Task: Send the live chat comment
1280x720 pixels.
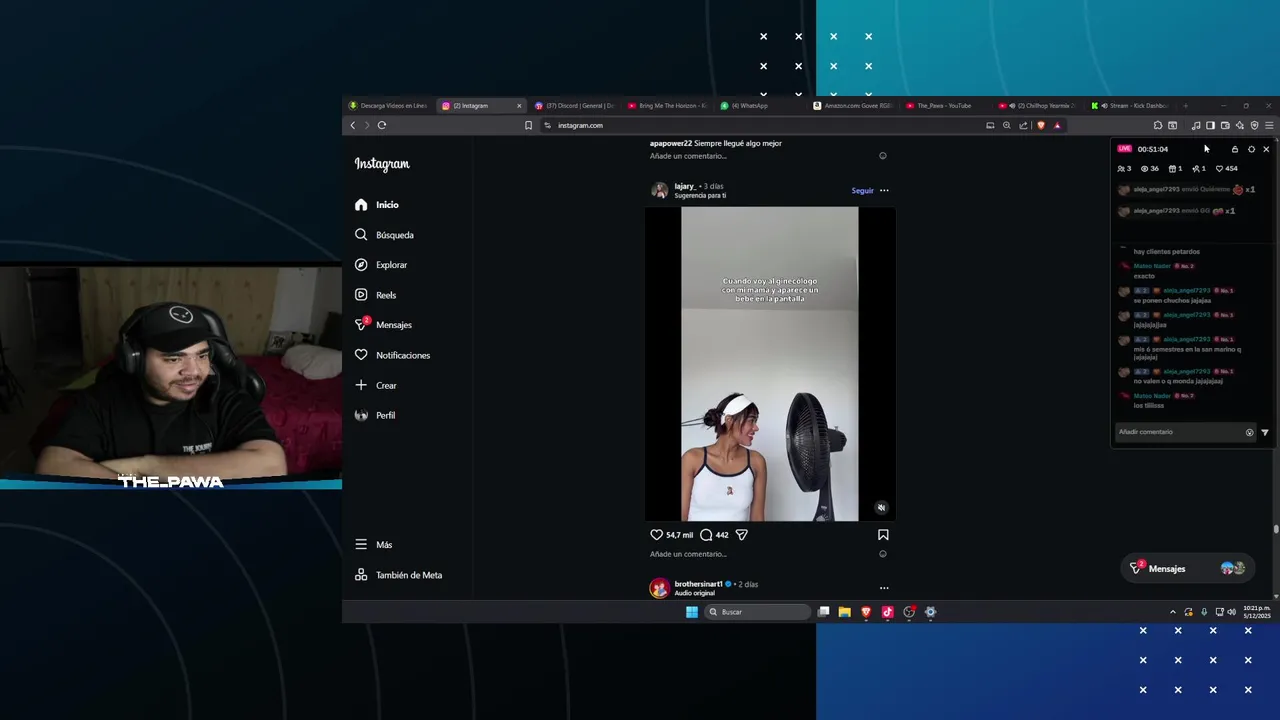Action: (x=1265, y=433)
